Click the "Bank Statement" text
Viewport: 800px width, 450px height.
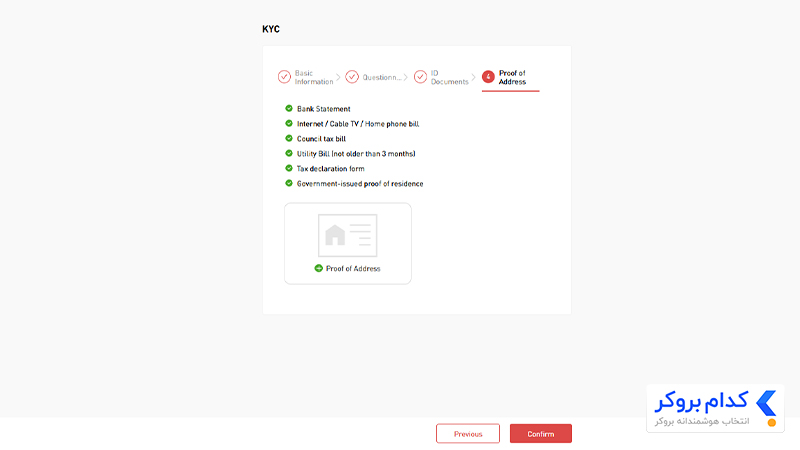[x=323, y=109]
